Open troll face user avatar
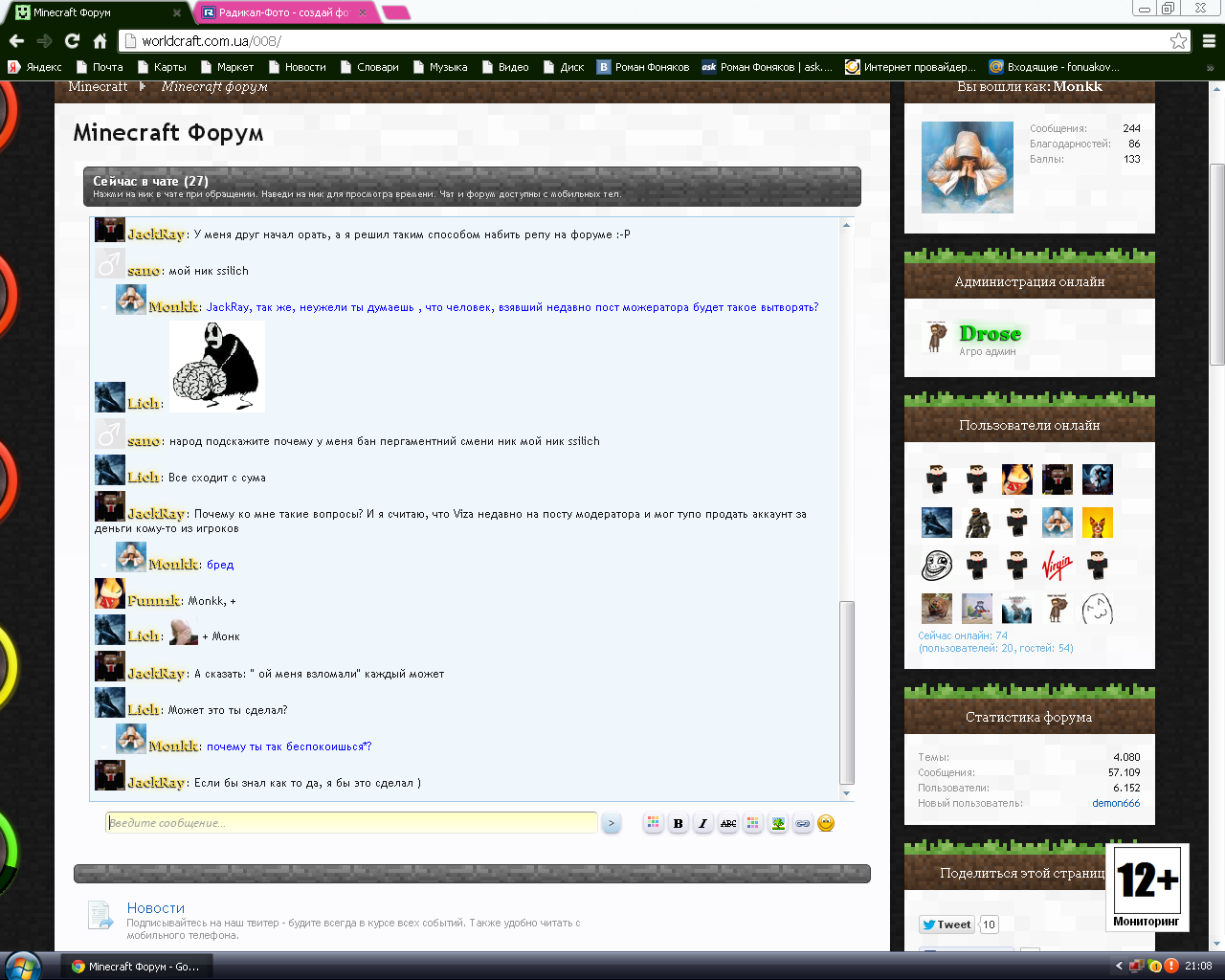Image resolution: width=1225 pixels, height=980 pixels. click(937, 566)
